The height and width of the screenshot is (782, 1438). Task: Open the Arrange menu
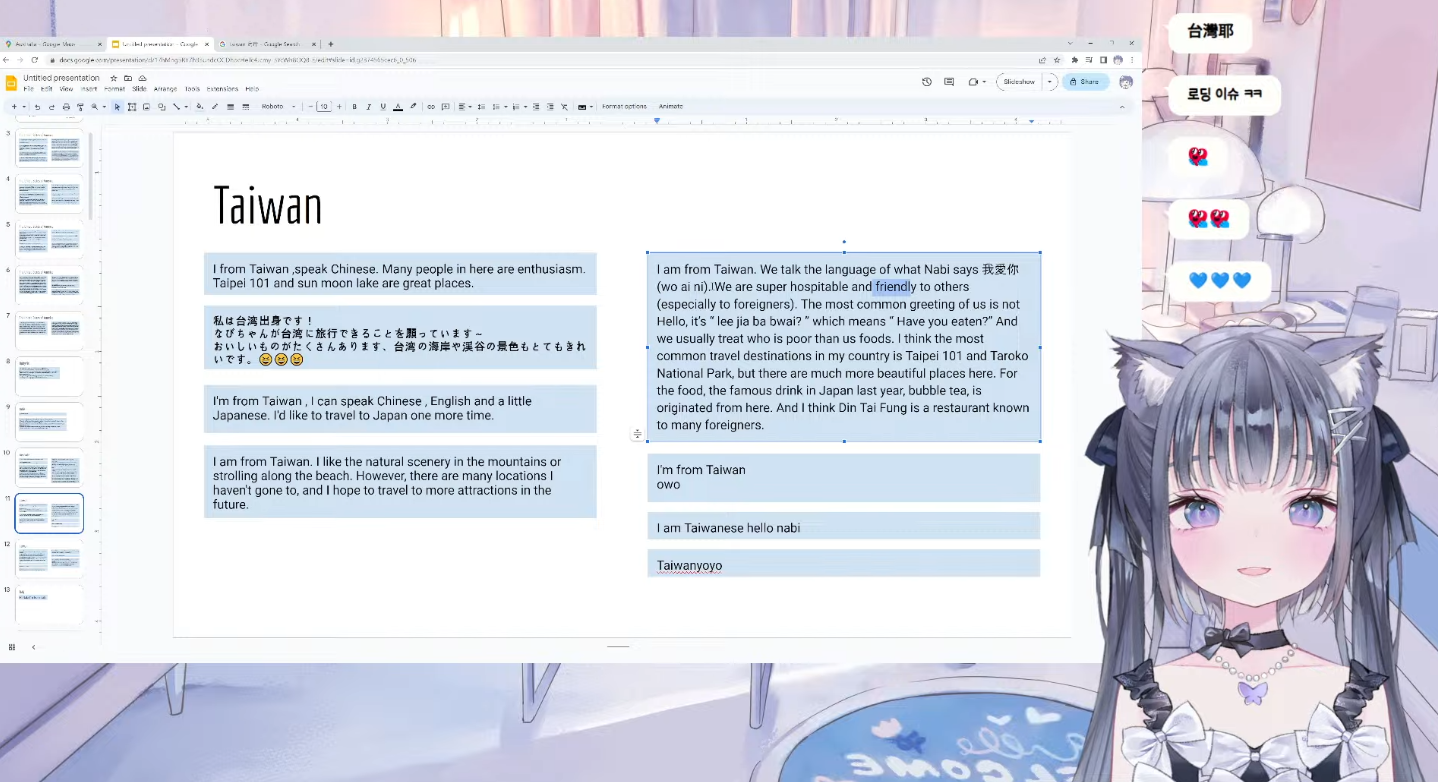tap(165, 89)
